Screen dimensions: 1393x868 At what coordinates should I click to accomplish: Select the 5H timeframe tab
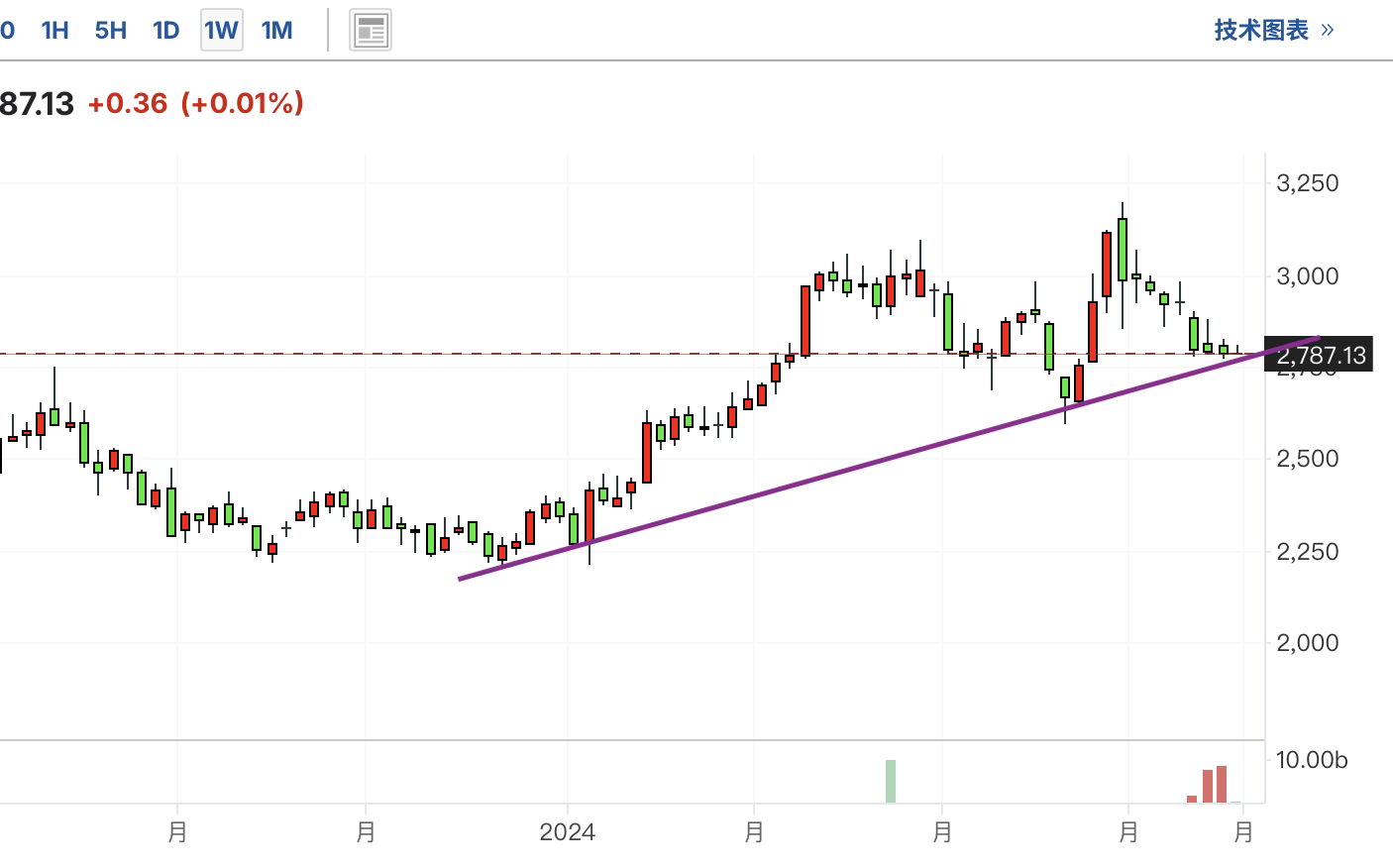pos(111,31)
